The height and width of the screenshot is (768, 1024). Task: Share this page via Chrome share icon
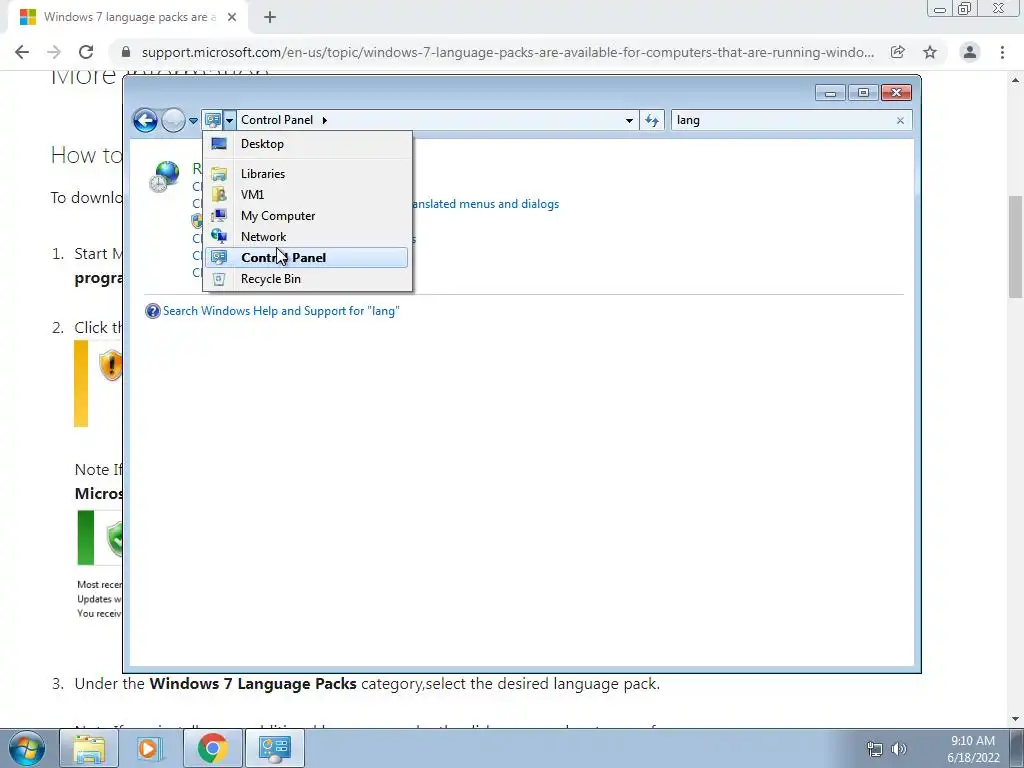pyautogui.click(x=898, y=52)
